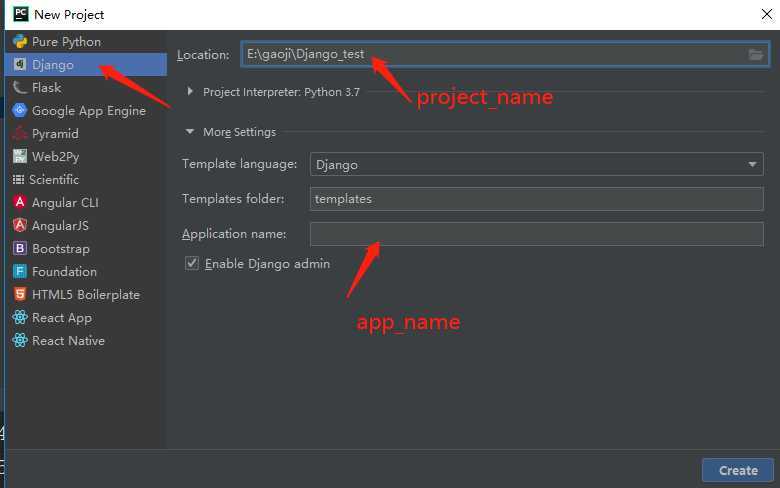
Task: Click the AngularJS shield icon
Action: click(x=20, y=225)
